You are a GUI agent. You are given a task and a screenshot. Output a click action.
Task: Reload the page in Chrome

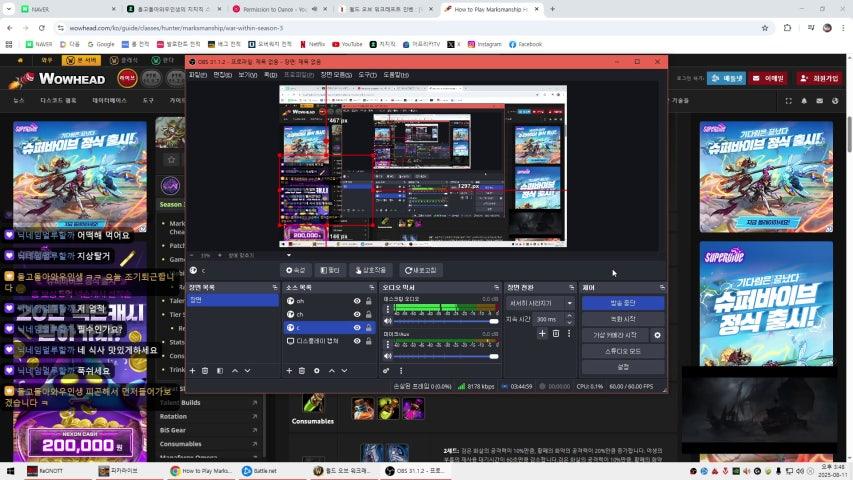click(x=42, y=28)
